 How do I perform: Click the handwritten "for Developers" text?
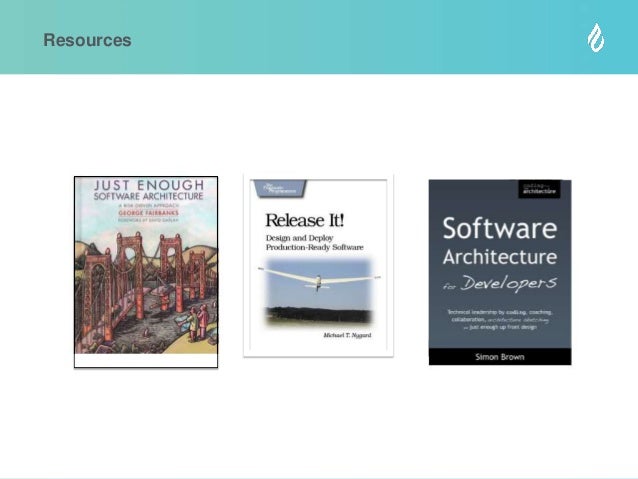click(x=500, y=283)
